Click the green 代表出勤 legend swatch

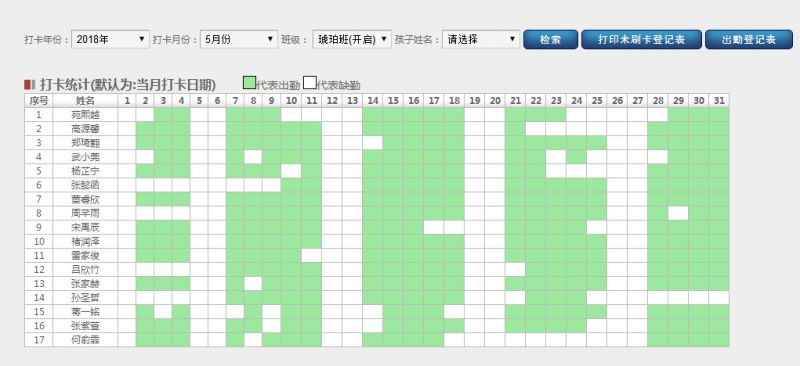(x=249, y=82)
